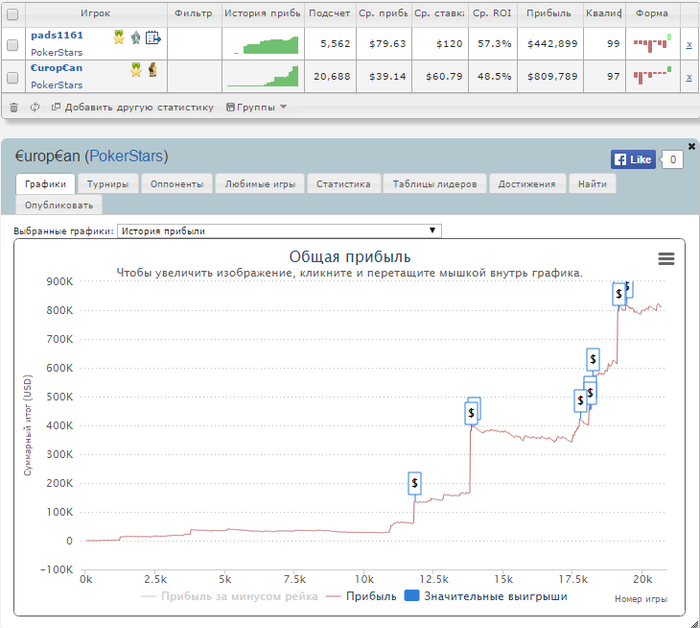Viewport: 700px width, 628px height.
Task: Open the chart hamburger menu
Action: [x=666, y=258]
